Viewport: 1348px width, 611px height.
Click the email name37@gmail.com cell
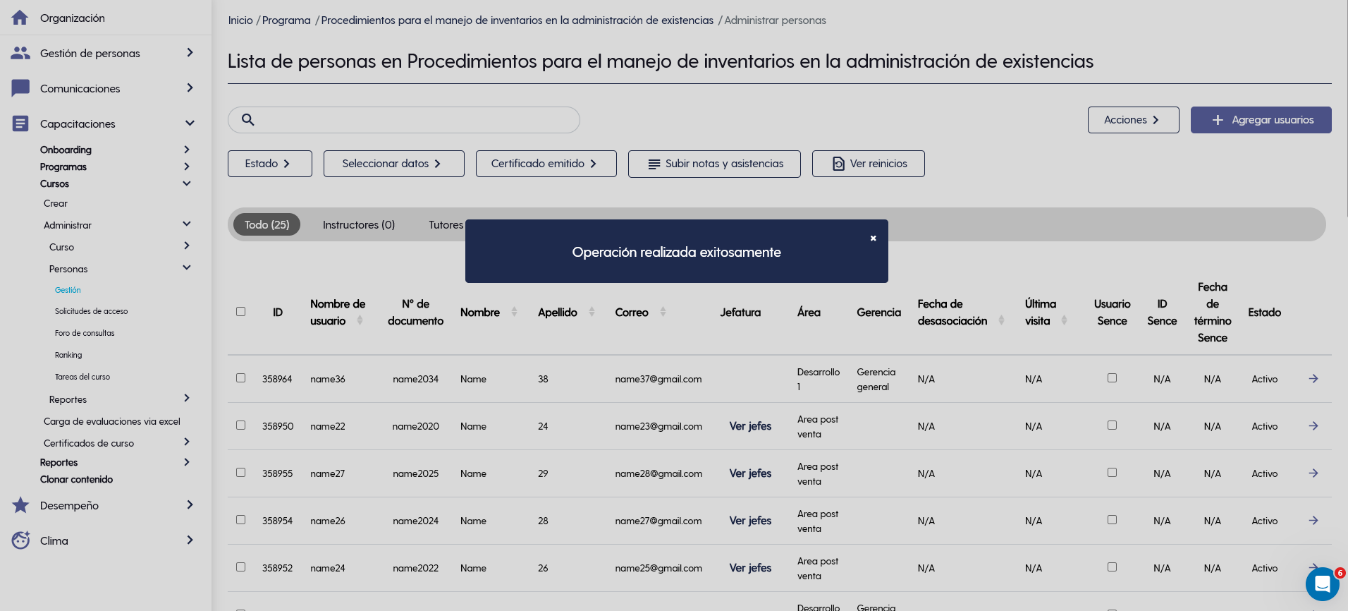[x=658, y=379]
